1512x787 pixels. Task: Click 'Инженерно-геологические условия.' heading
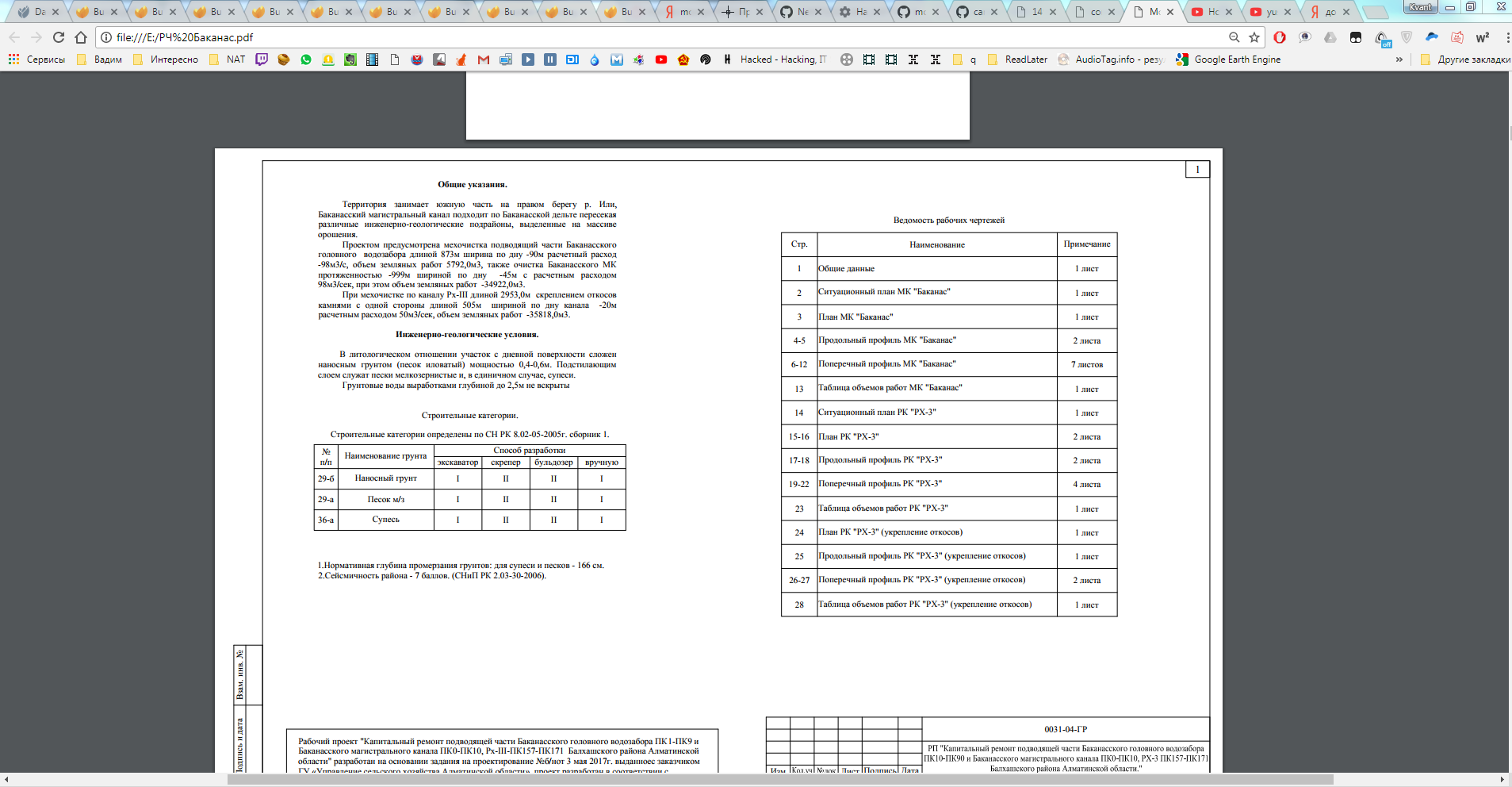[467, 334]
